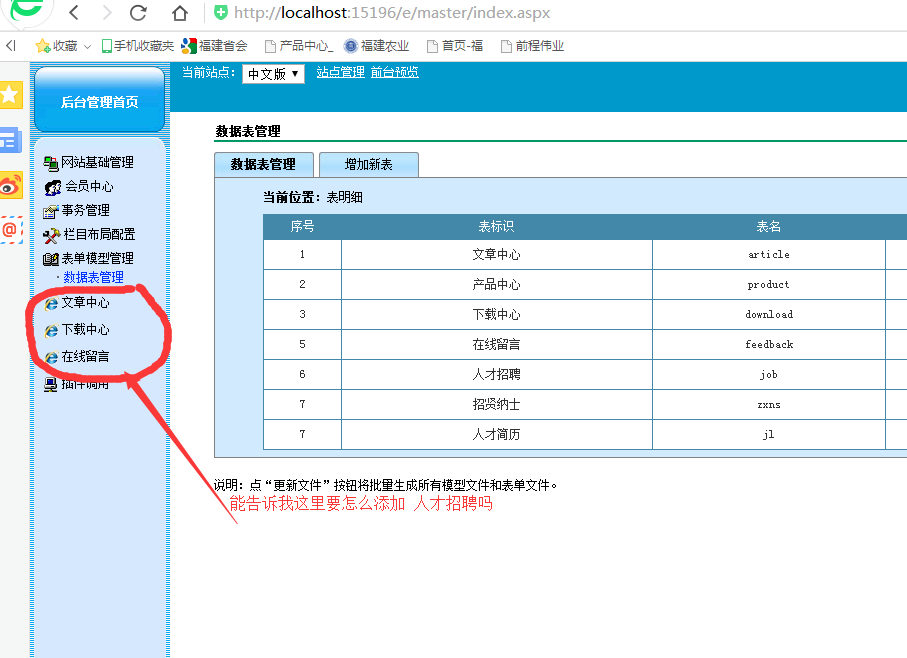Select the 数据表管理 tab

coord(263,165)
